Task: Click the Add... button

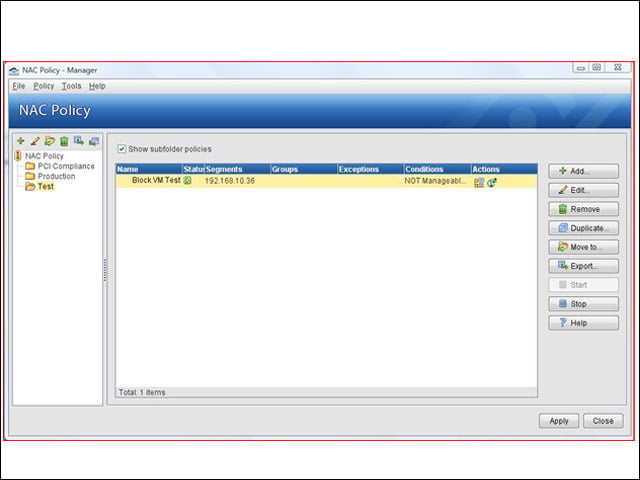Action: [x=583, y=171]
